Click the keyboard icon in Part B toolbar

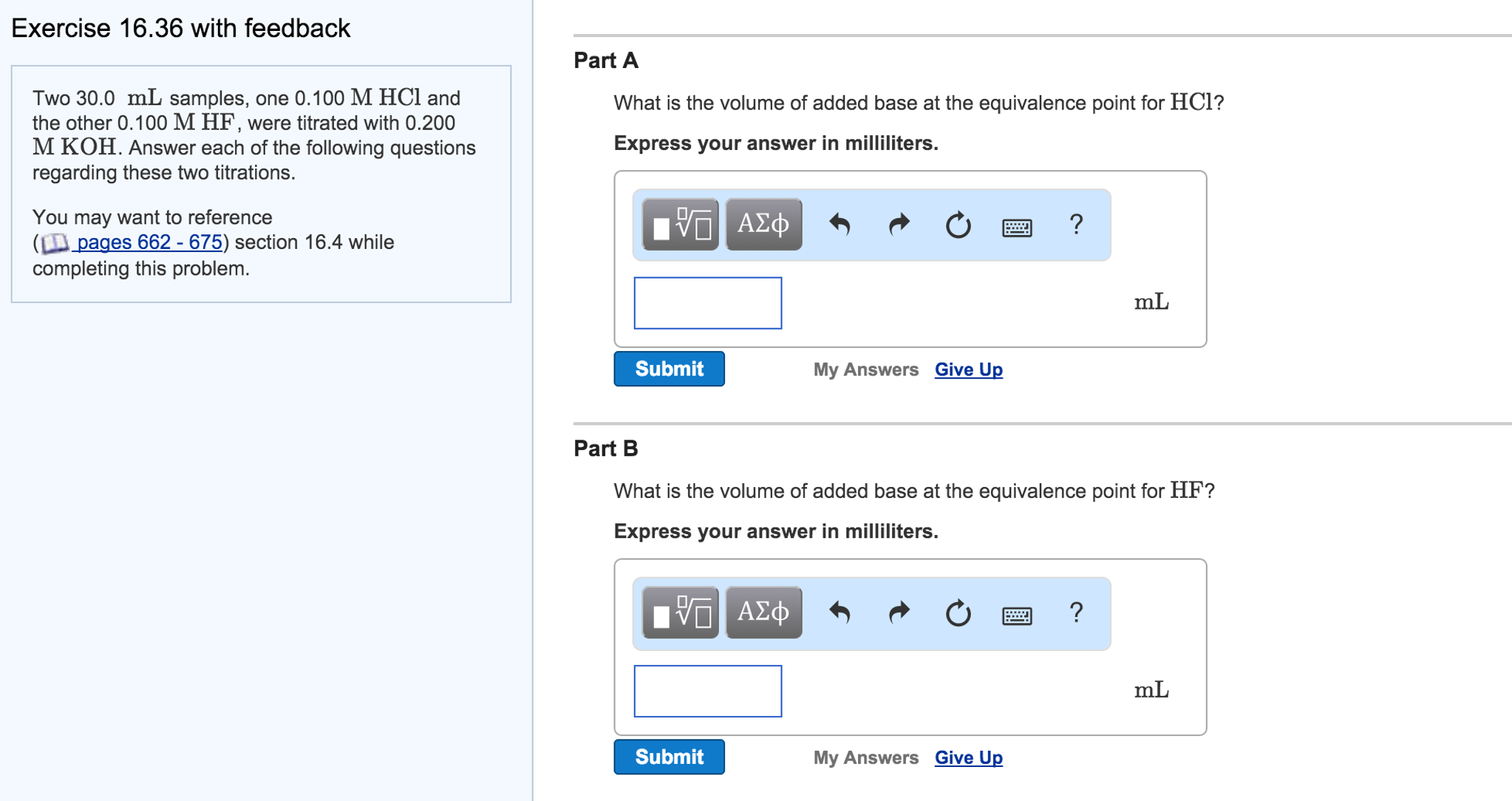(1016, 614)
